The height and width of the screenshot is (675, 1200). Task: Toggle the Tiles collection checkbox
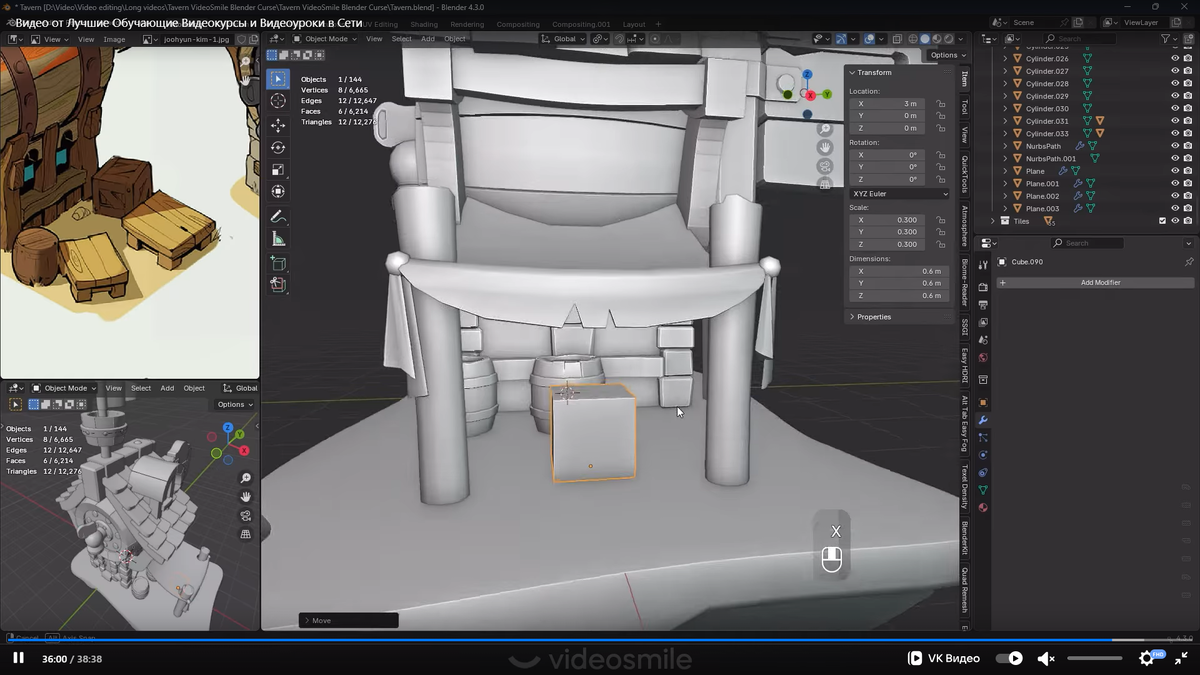pos(1162,221)
